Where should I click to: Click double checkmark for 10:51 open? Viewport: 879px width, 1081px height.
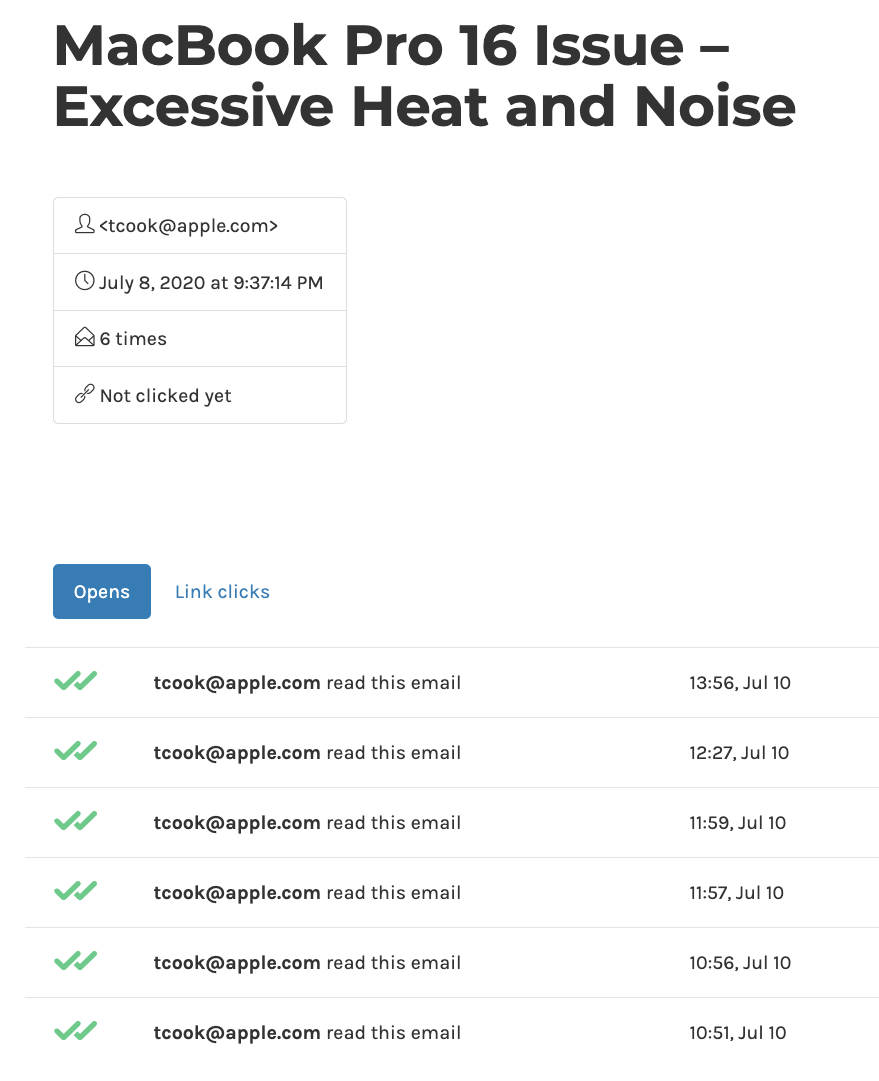(x=76, y=1031)
